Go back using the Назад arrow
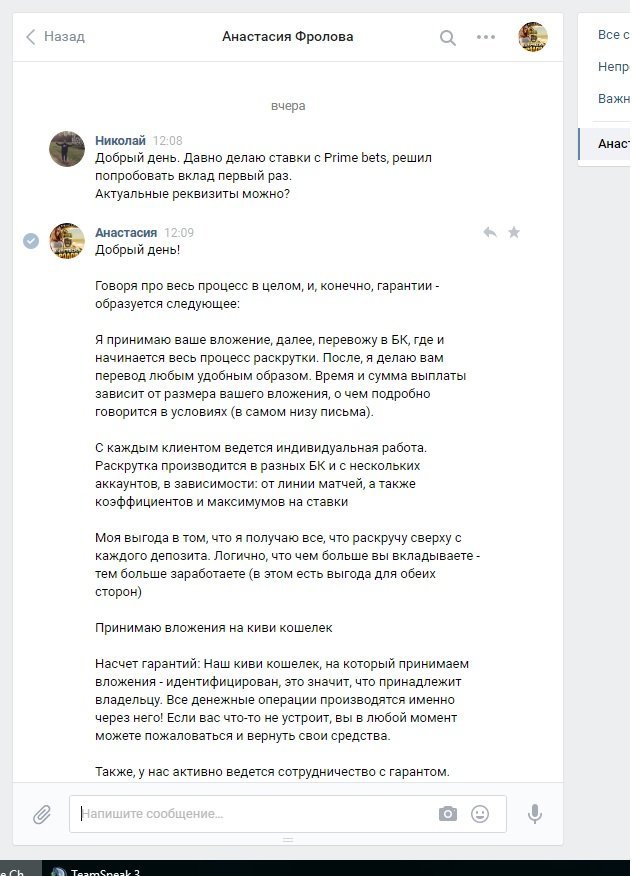632x876 pixels. click(x=55, y=37)
